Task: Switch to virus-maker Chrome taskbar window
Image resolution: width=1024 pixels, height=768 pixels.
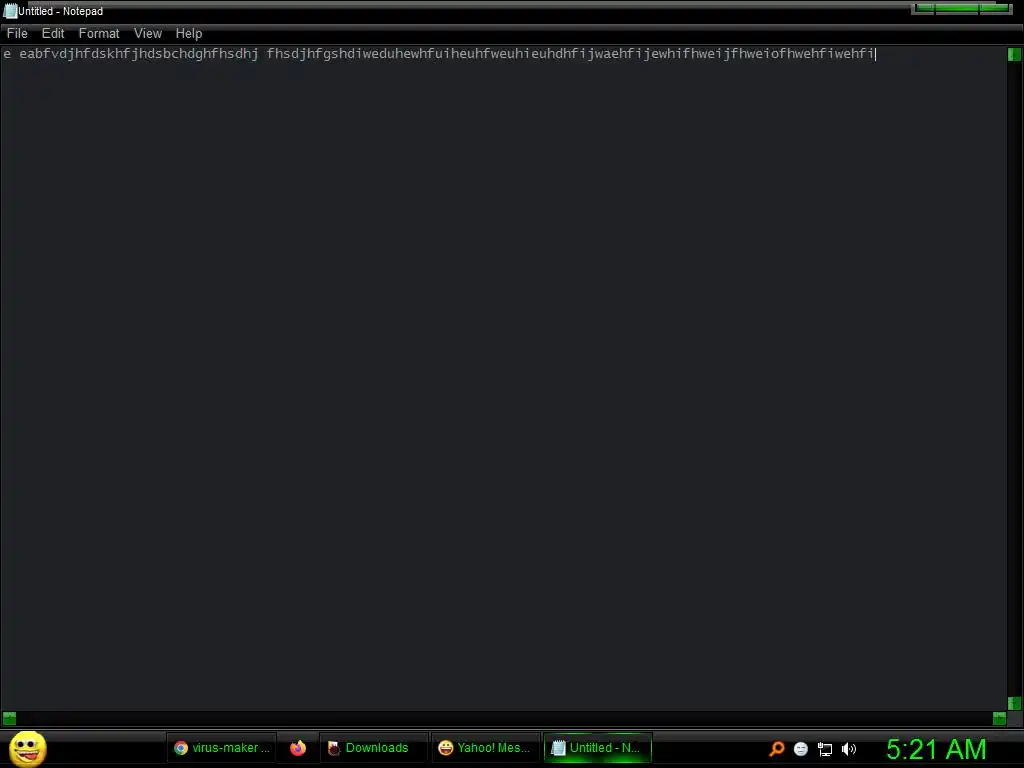Action: coord(221,748)
